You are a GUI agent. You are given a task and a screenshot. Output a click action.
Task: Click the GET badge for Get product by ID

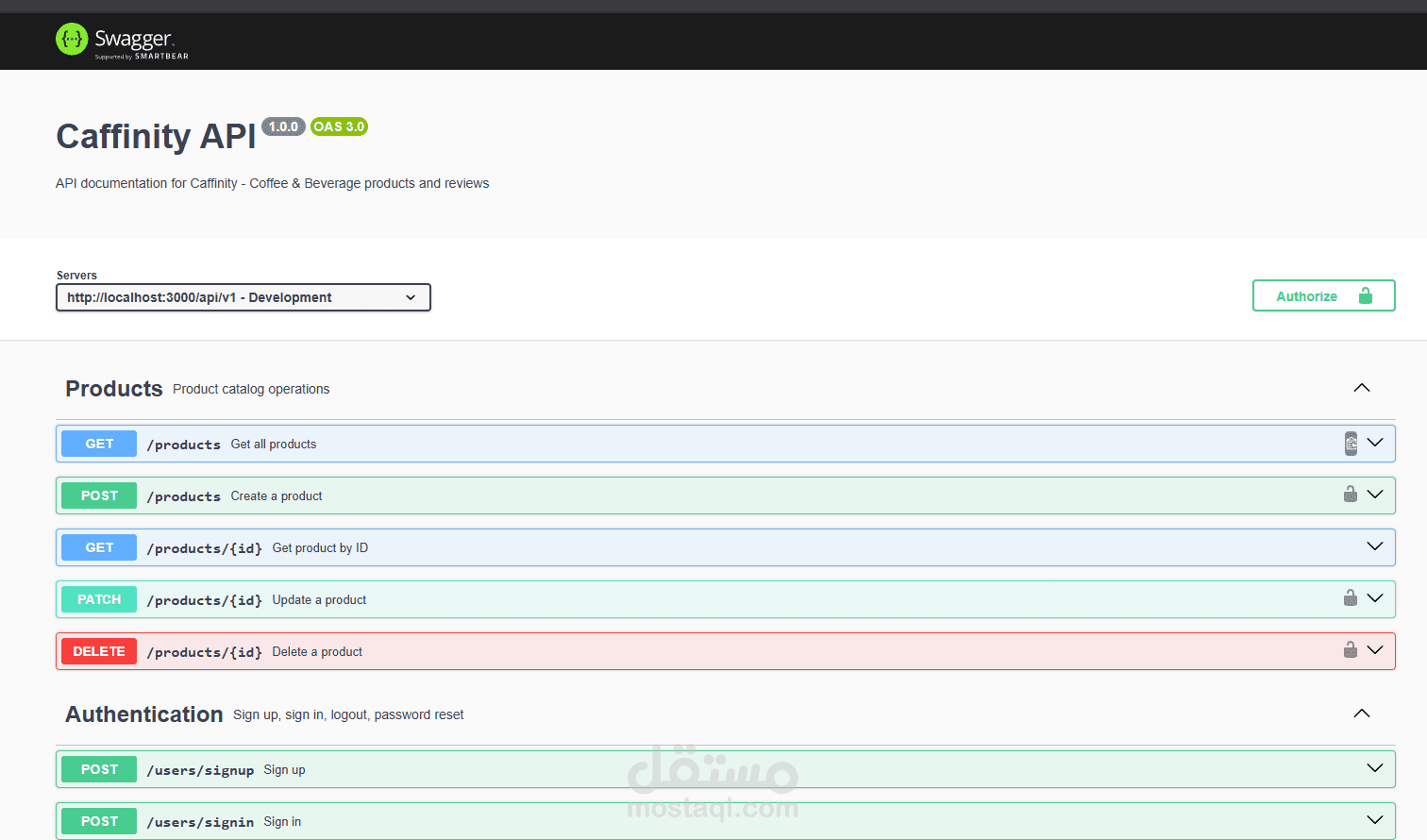click(x=99, y=547)
